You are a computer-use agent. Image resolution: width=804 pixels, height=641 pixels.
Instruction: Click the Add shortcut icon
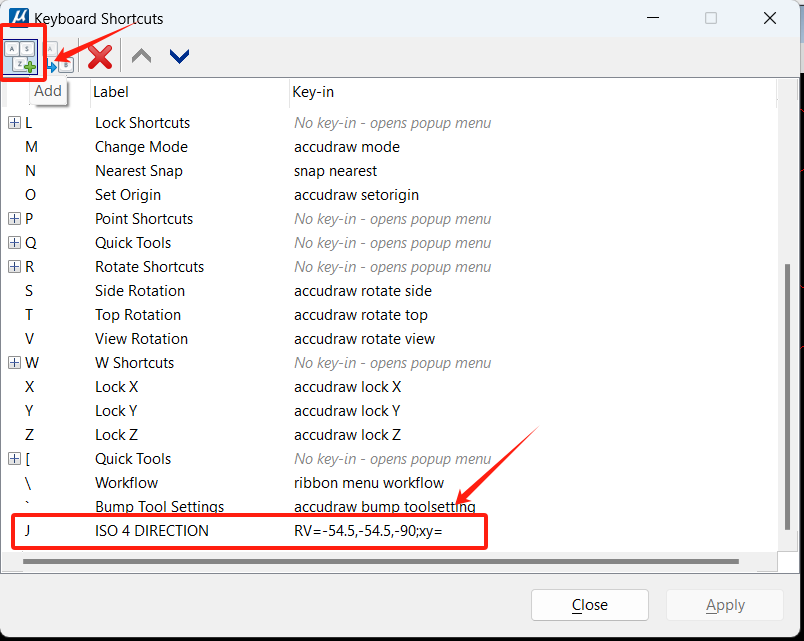[21, 56]
